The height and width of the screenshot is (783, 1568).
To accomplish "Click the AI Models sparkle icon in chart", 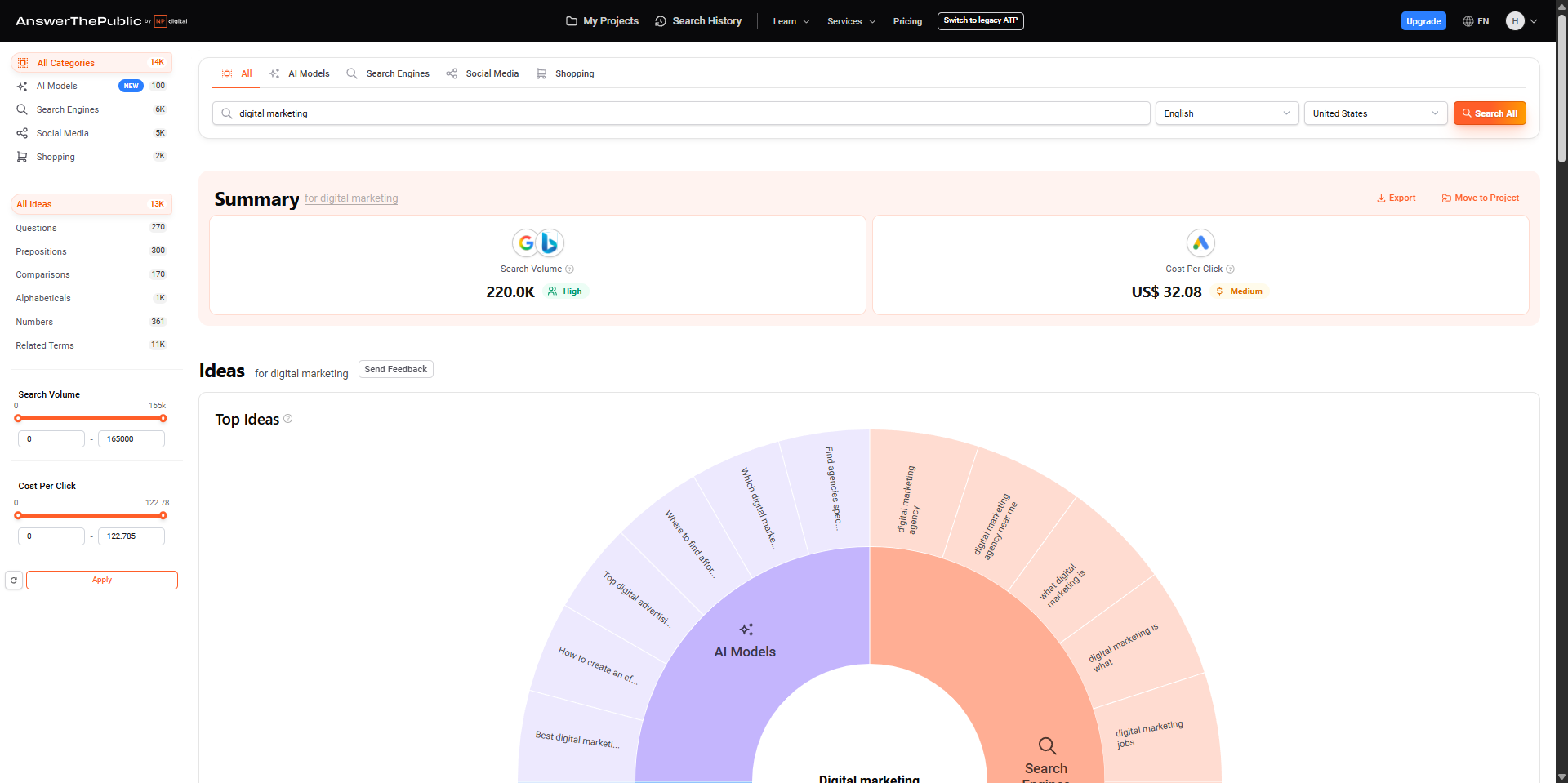I will tap(746, 630).
